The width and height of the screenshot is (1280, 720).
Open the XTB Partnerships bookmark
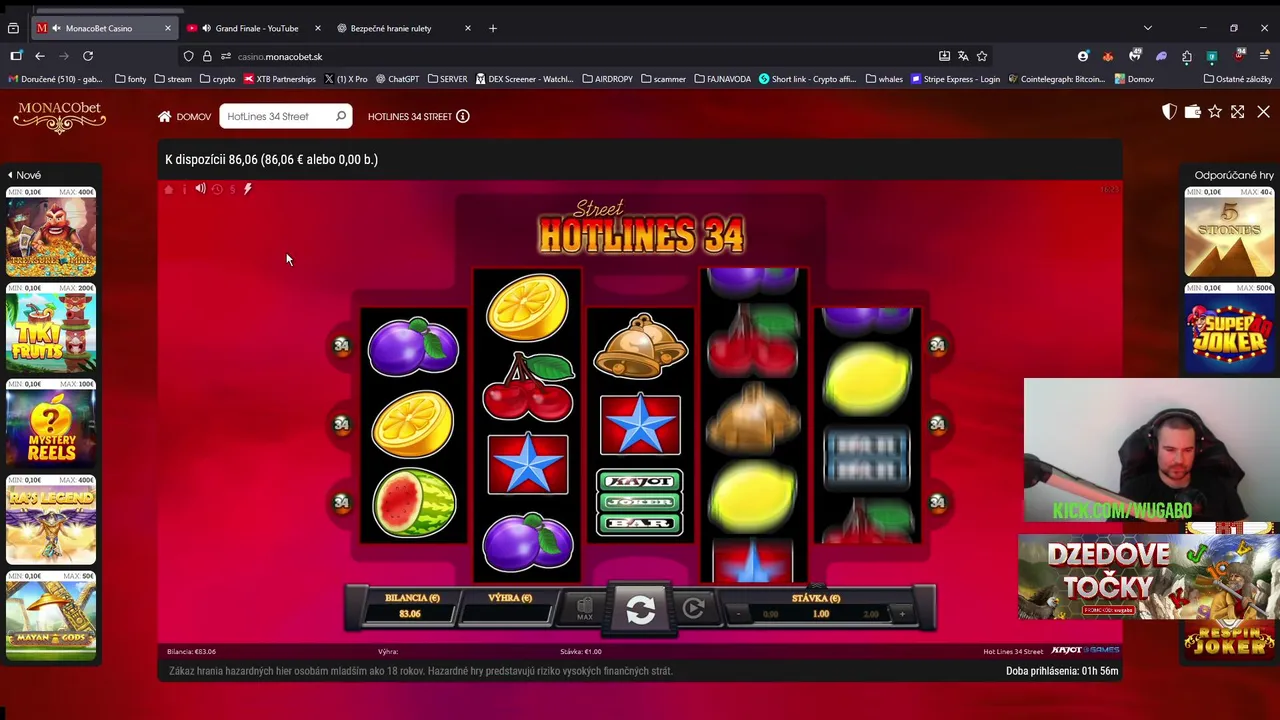click(x=280, y=79)
